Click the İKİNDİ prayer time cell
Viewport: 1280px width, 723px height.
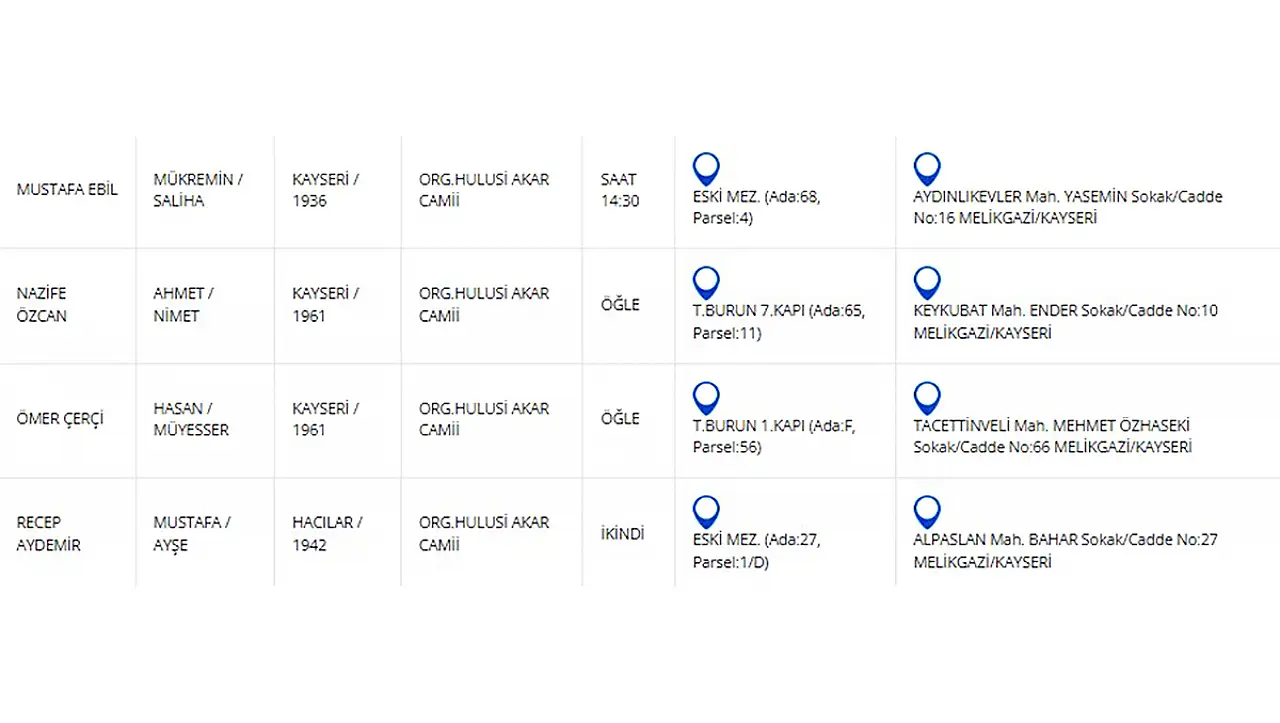pyautogui.click(x=622, y=534)
